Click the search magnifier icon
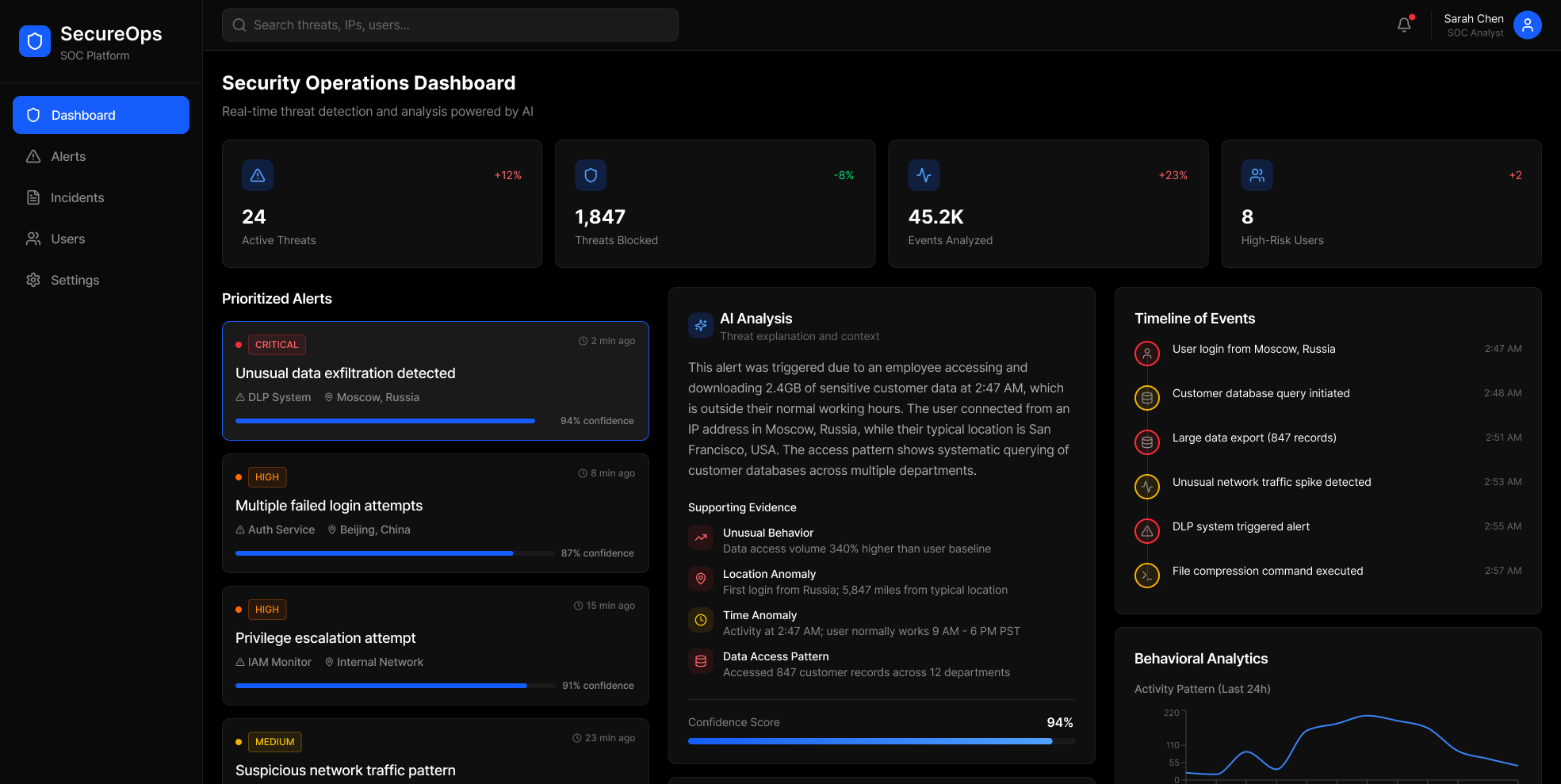The width and height of the screenshot is (1561, 784). coord(239,25)
